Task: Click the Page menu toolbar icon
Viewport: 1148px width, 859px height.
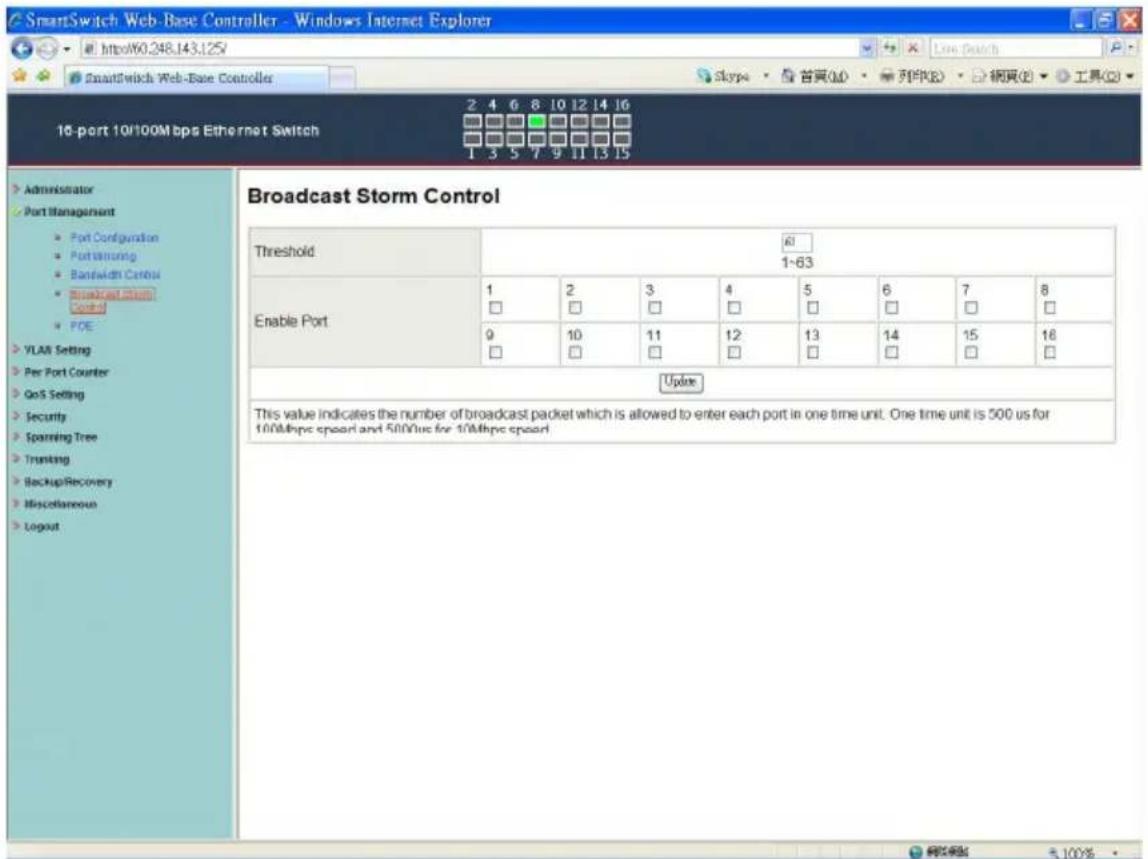Action: click(x=979, y=76)
